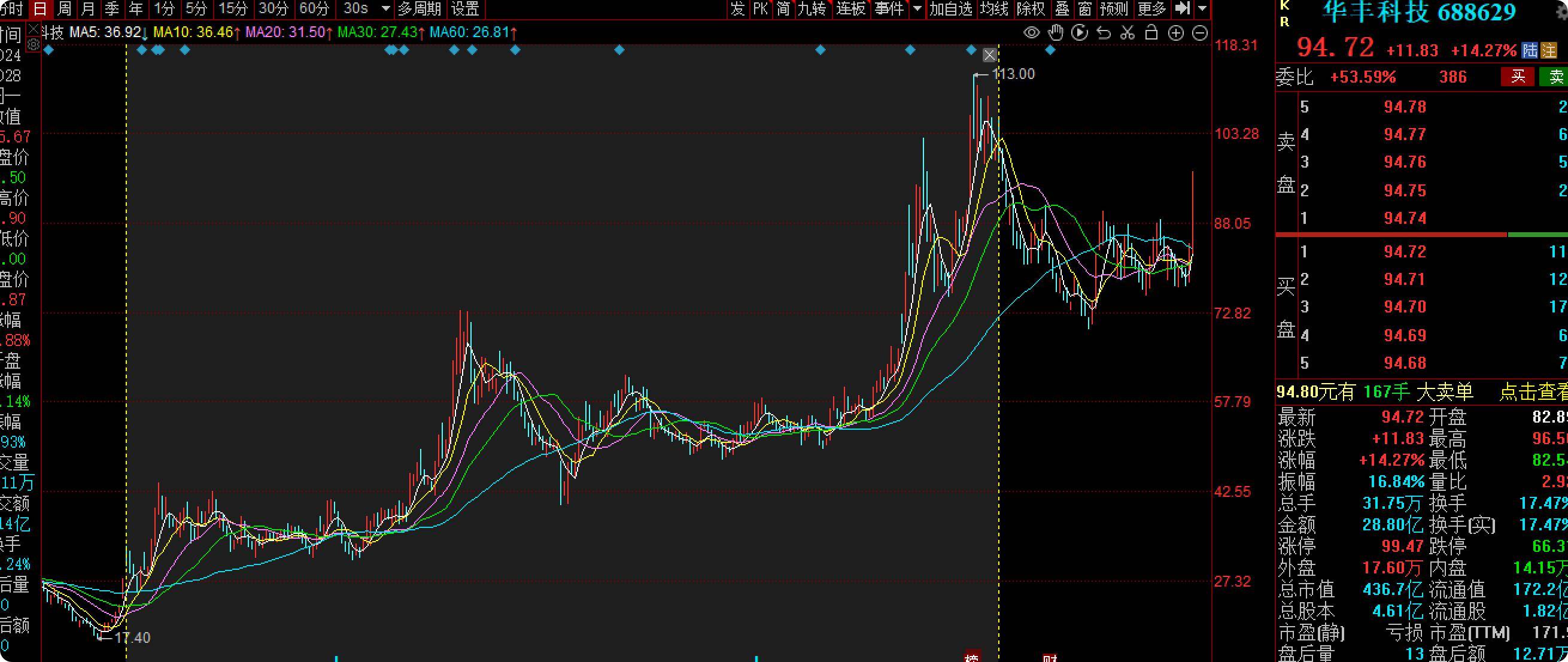
Task: Open dropdown arrow next to 事件
Action: coord(917,8)
